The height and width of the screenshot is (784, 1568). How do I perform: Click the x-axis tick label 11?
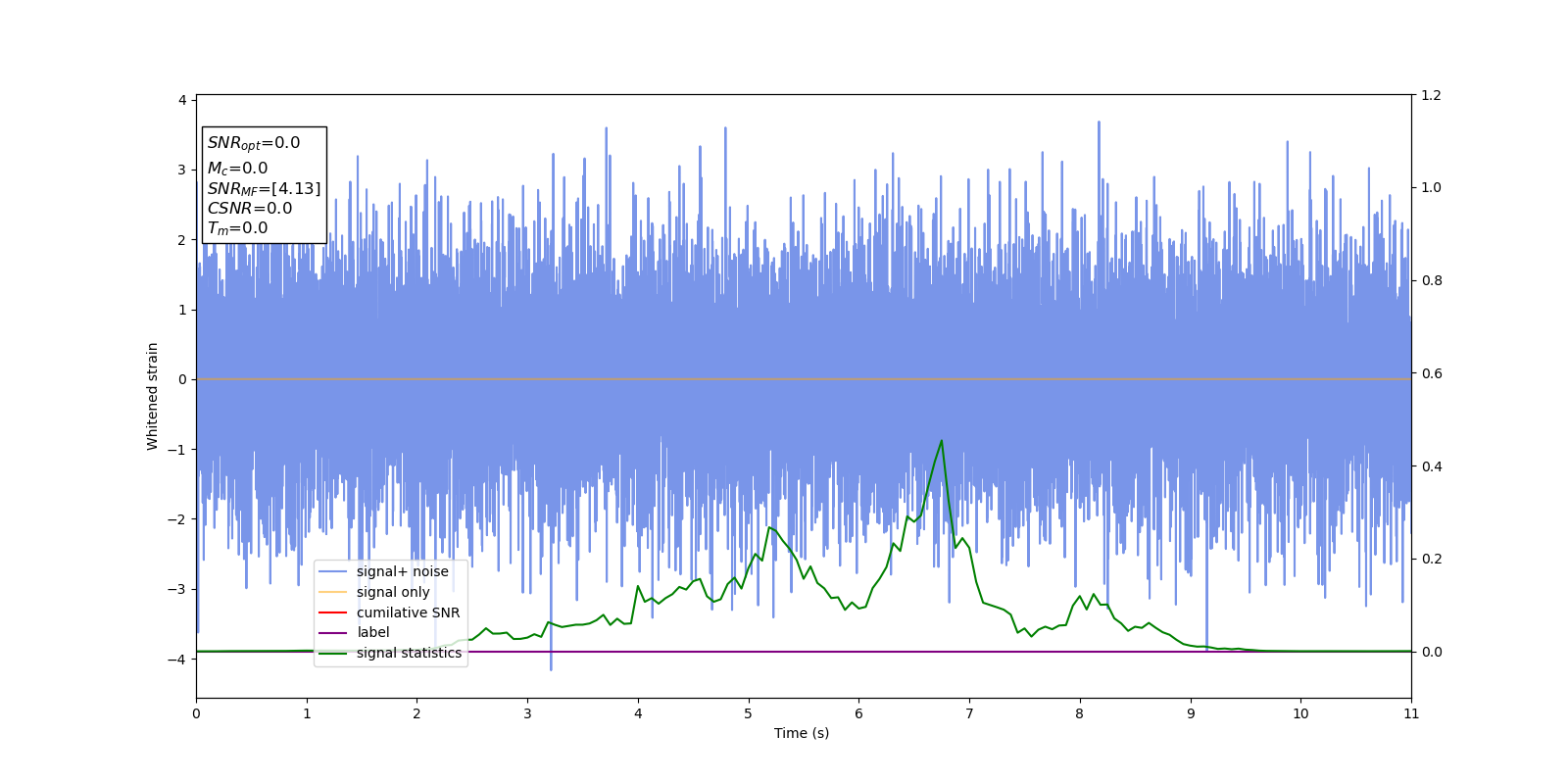point(1411,713)
